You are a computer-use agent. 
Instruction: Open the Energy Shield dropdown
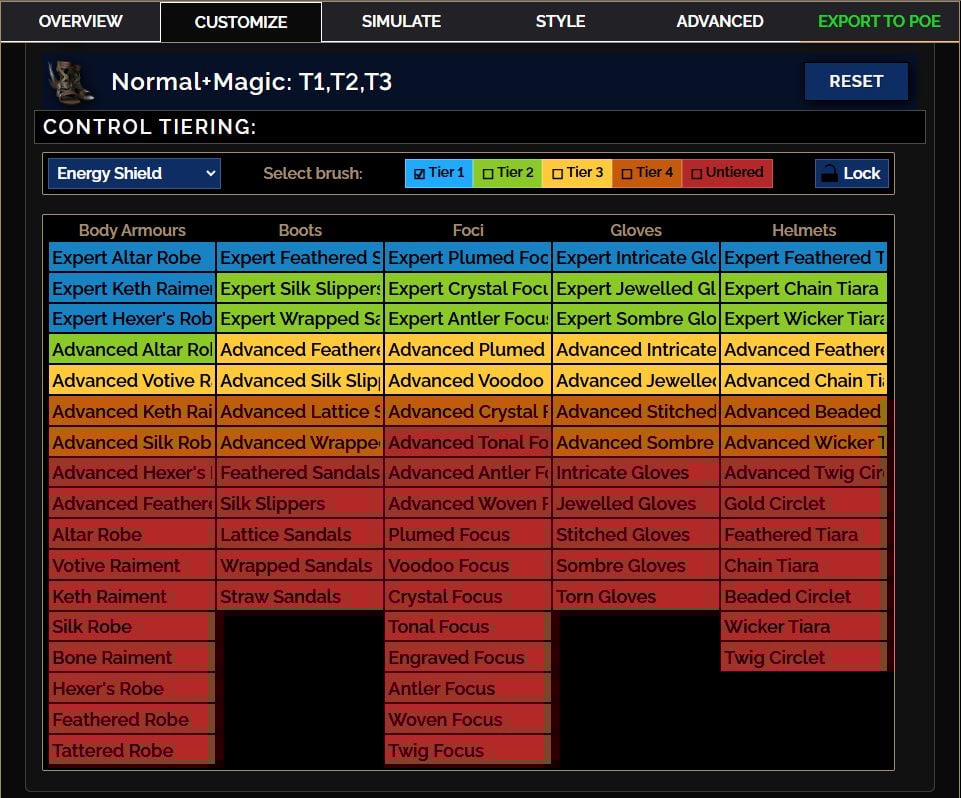132,172
